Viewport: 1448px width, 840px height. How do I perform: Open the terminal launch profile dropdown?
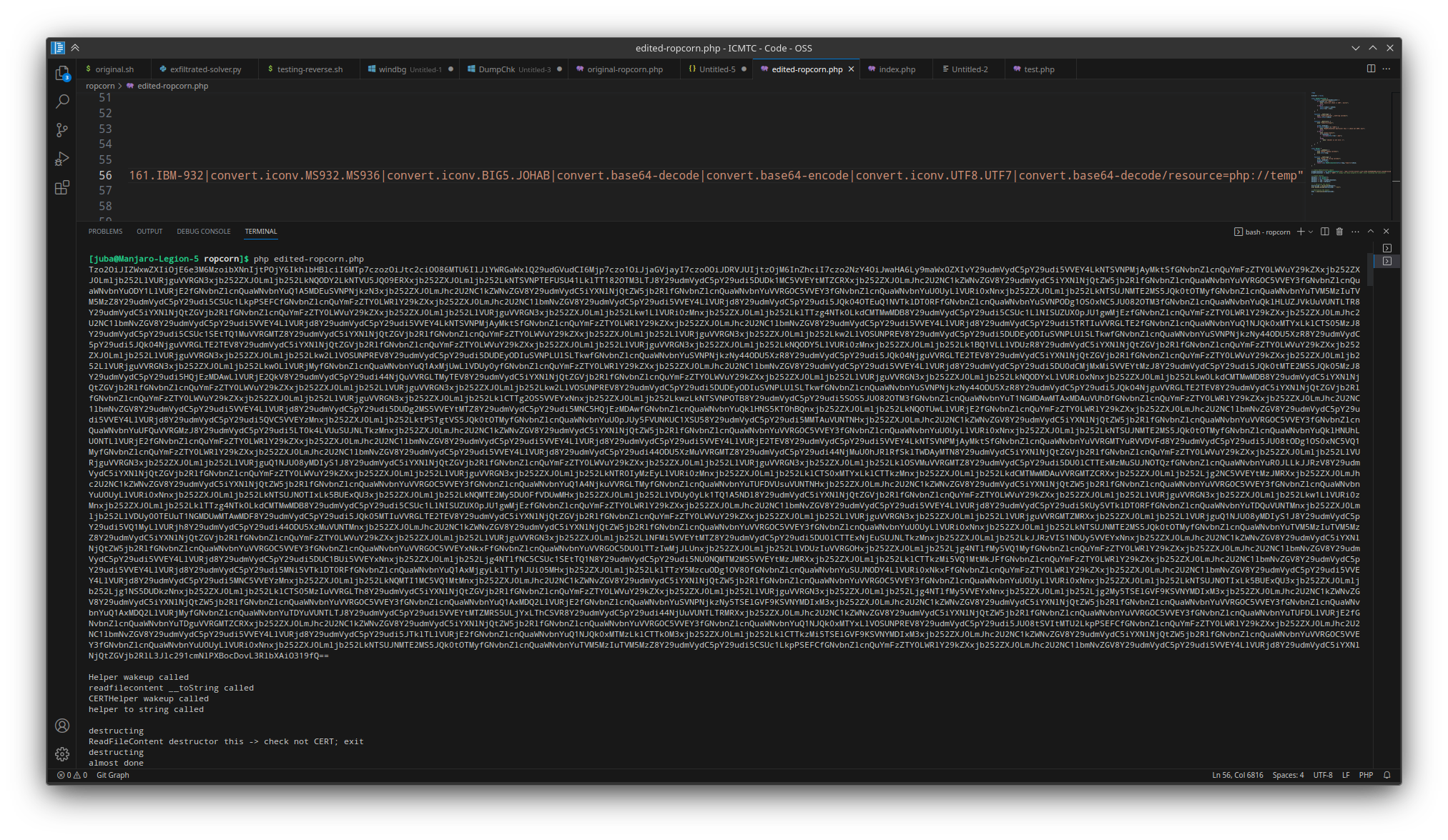tap(1311, 232)
